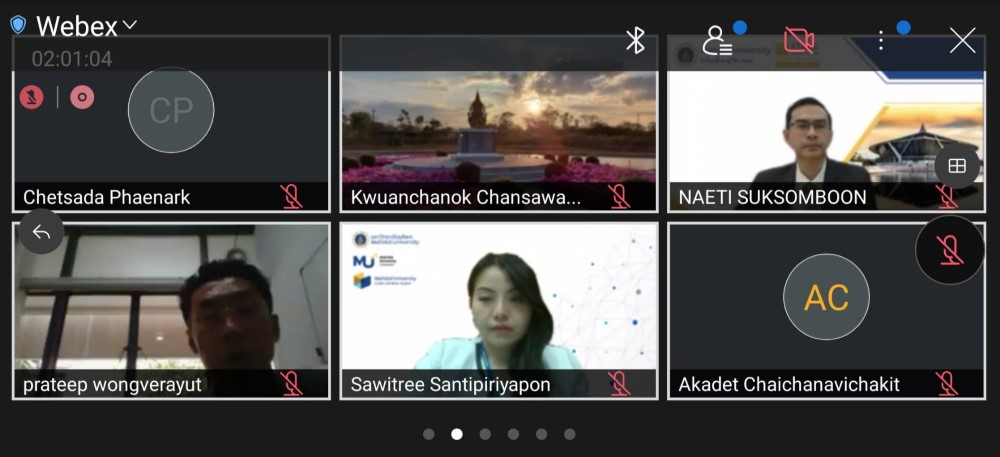Jump to the third page indicator dot

(485, 434)
